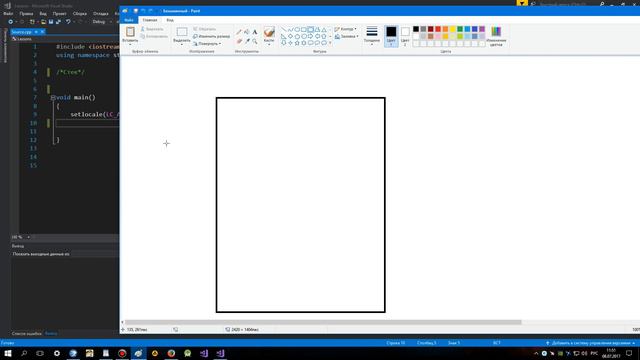Choose the five-point star shape
The image size is (640, 360).
297,42
